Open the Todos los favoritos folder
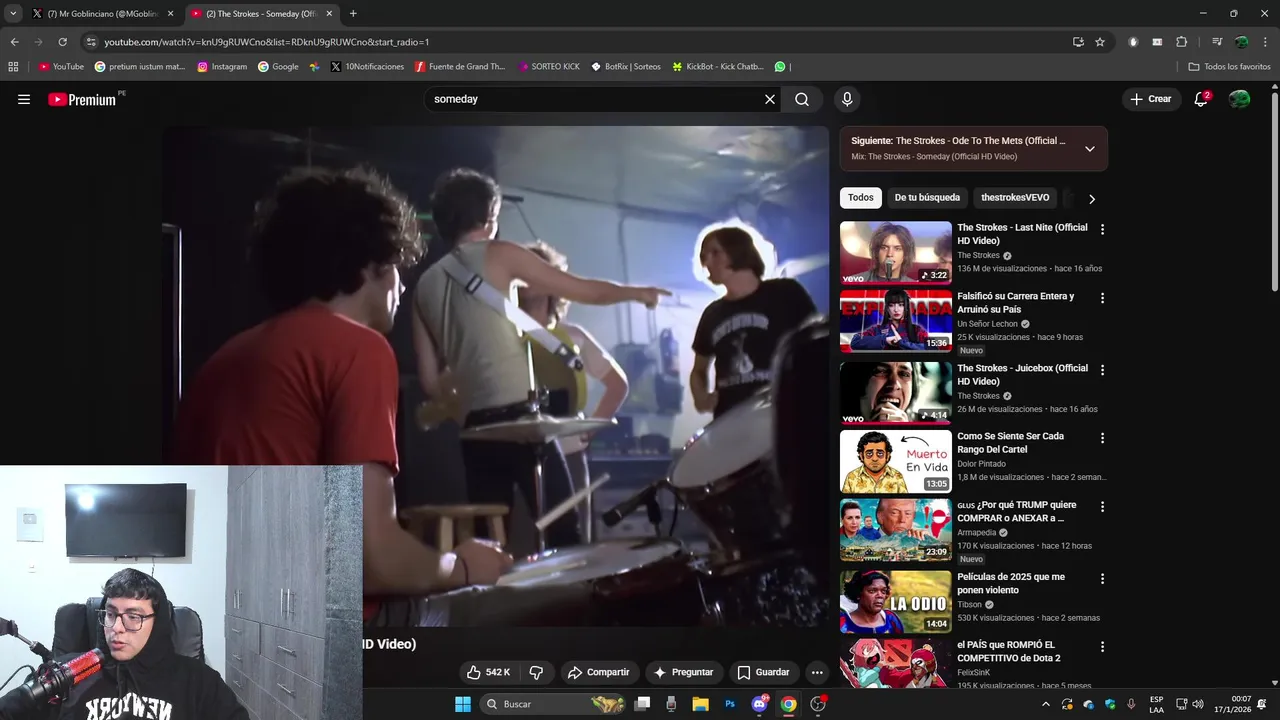This screenshot has width=1280, height=720. tap(1229, 67)
